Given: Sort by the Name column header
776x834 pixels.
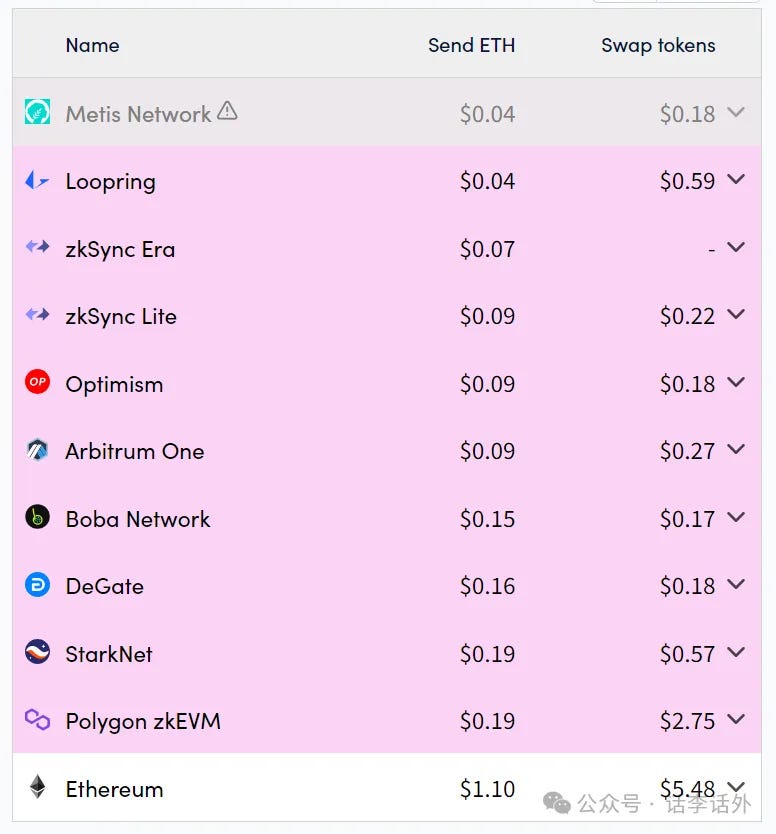Looking at the screenshot, I should point(92,45).
